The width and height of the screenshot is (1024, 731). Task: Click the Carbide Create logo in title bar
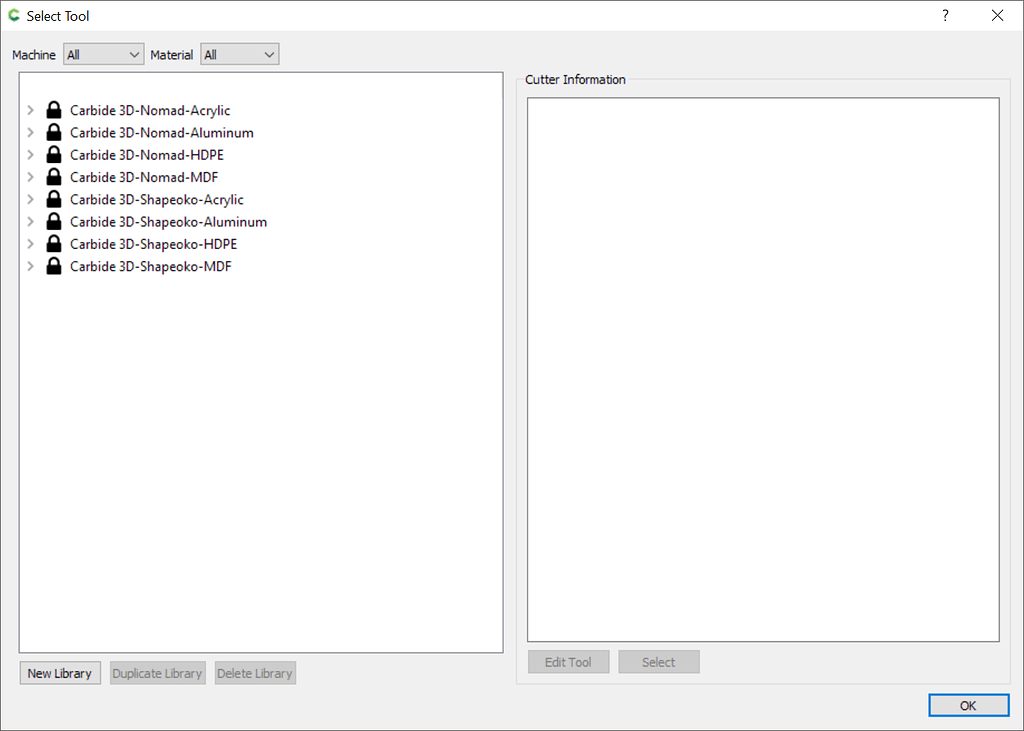(14, 15)
